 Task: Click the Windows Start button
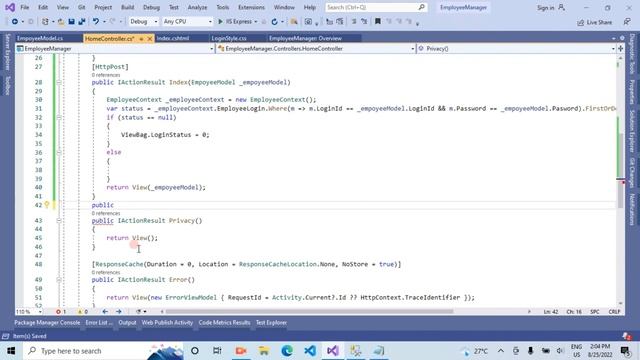11,351
